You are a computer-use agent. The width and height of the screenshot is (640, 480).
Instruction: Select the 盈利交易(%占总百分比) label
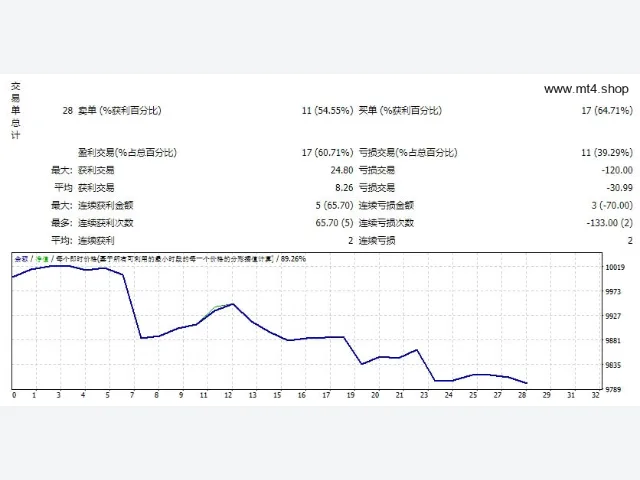(x=127, y=153)
